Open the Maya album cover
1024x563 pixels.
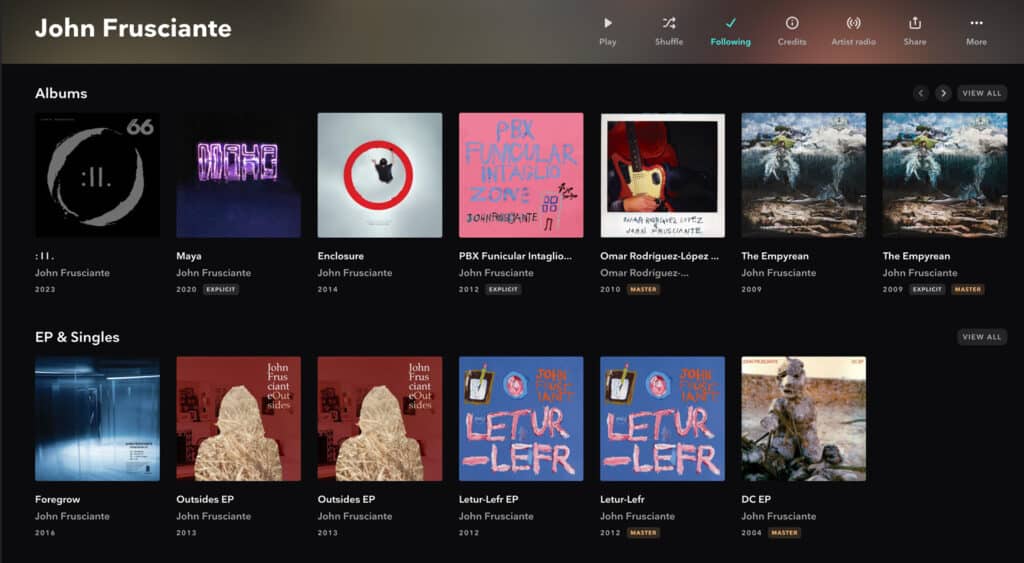[238, 175]
